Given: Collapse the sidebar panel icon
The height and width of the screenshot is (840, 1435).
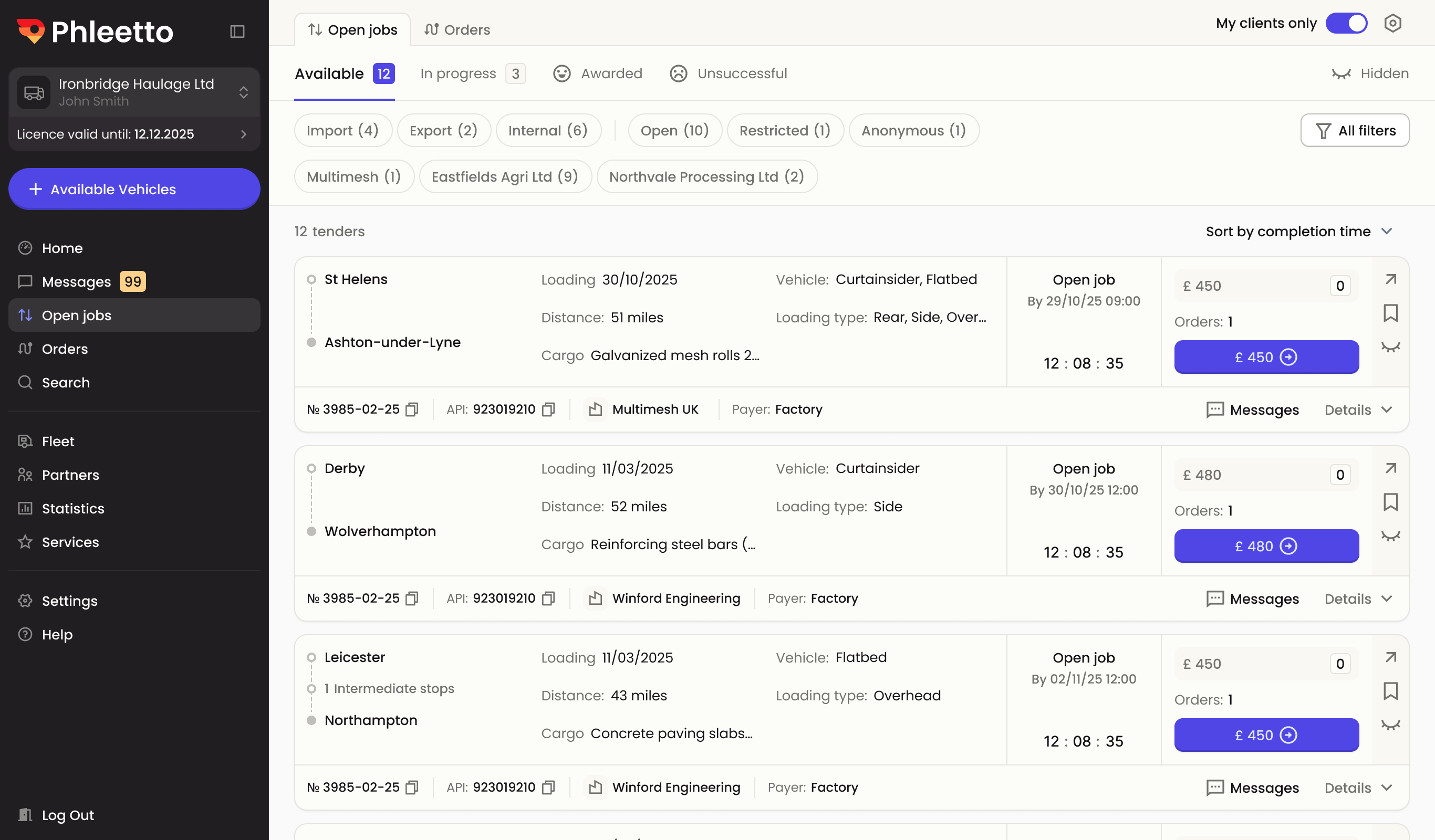Looking at the screenshot, I should coord(237,31).
